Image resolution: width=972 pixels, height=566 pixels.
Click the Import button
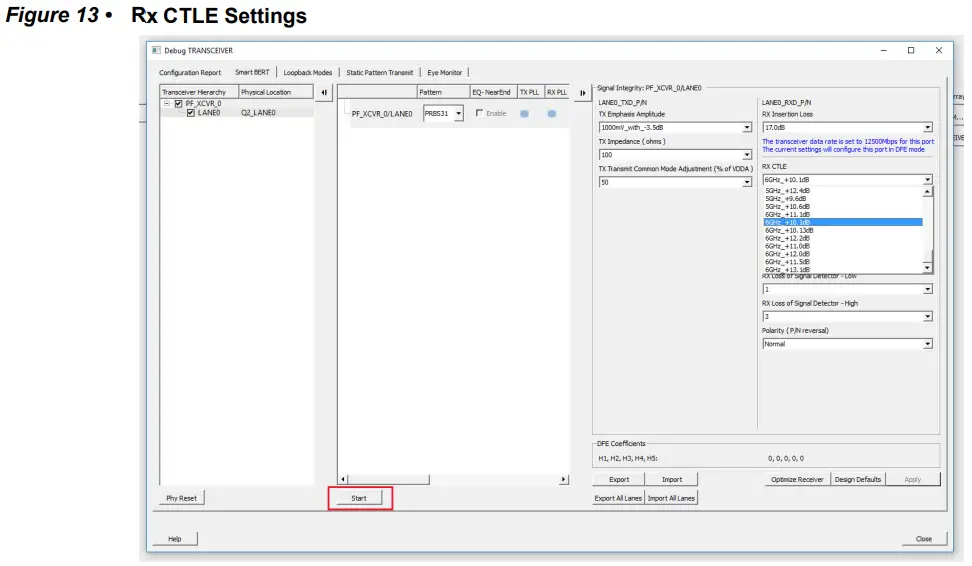coord(672,479)
